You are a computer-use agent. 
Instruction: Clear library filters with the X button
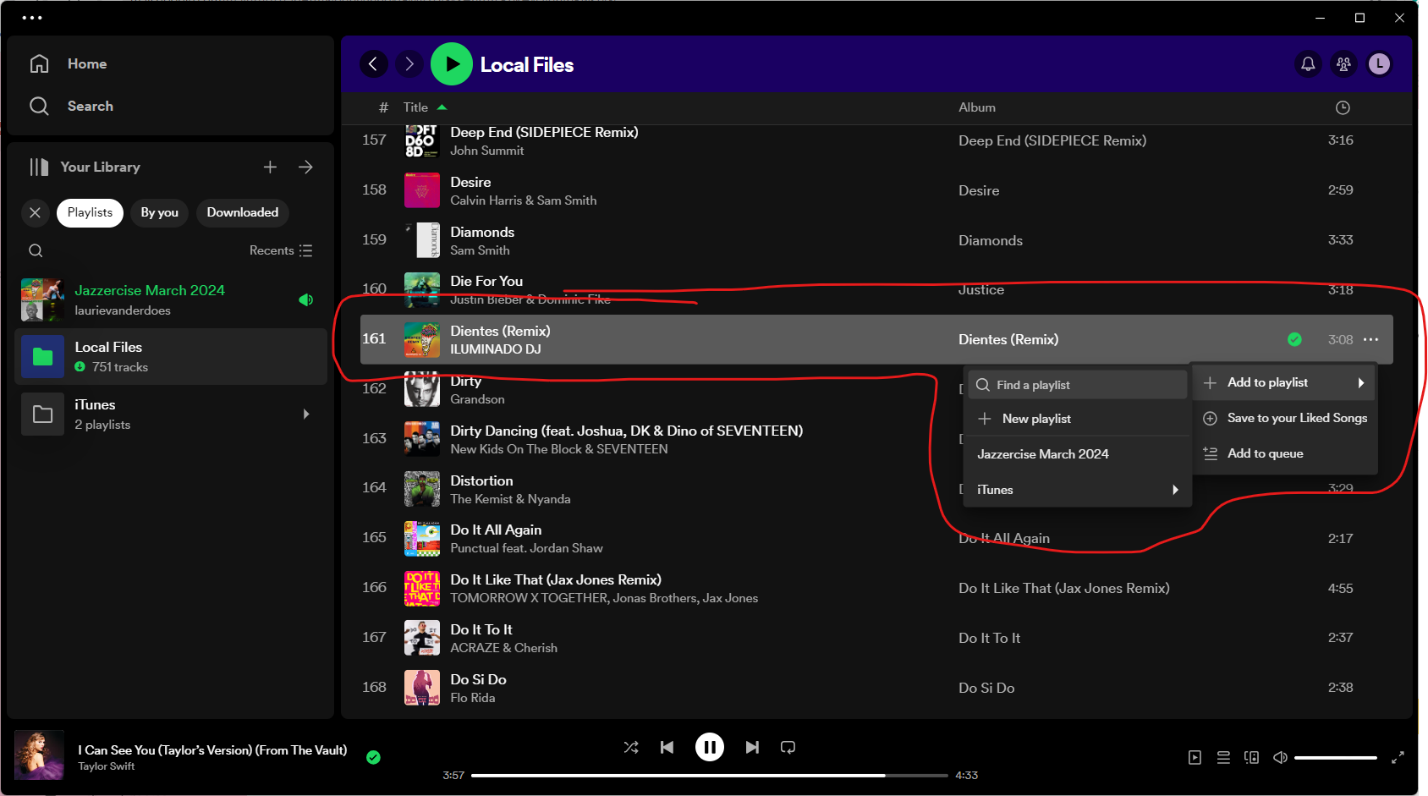[35, 213]
